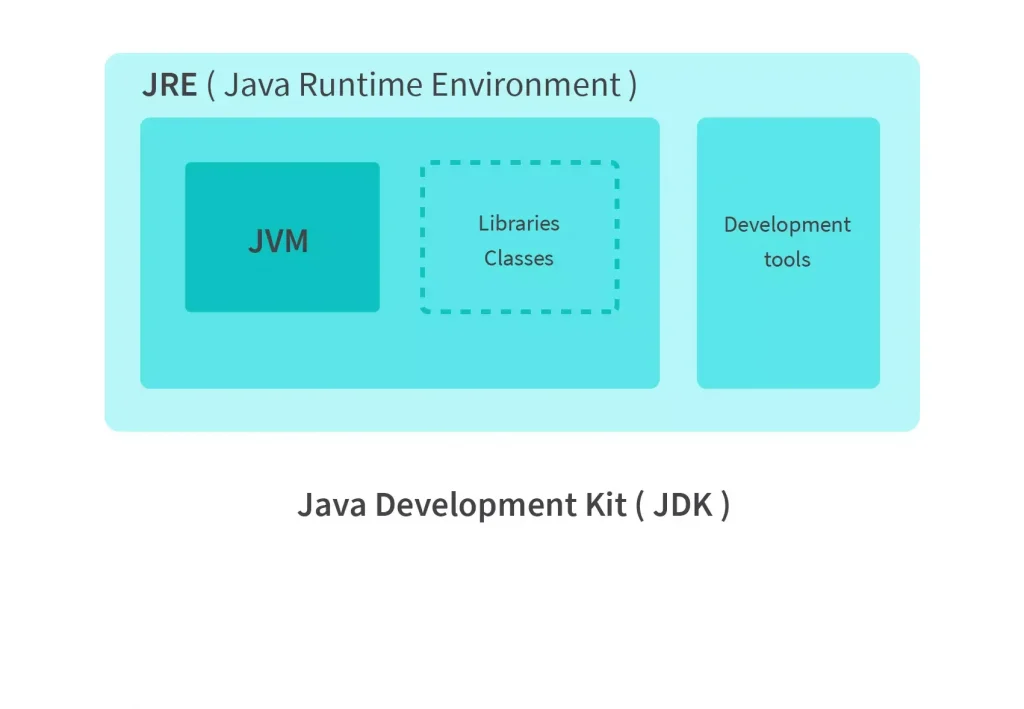Screen dimensions: 1024x709
Task: Toggle the dashed border of the Libraries box
Action: tap(519, 163)
